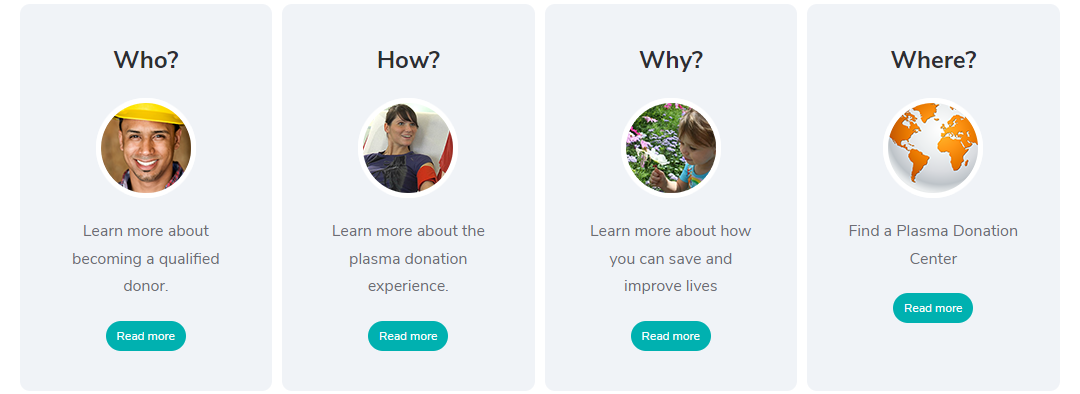The height and width of the screenshot is (394, 1080).
Task: Open Read more under Who?
Action: (146, 336)
